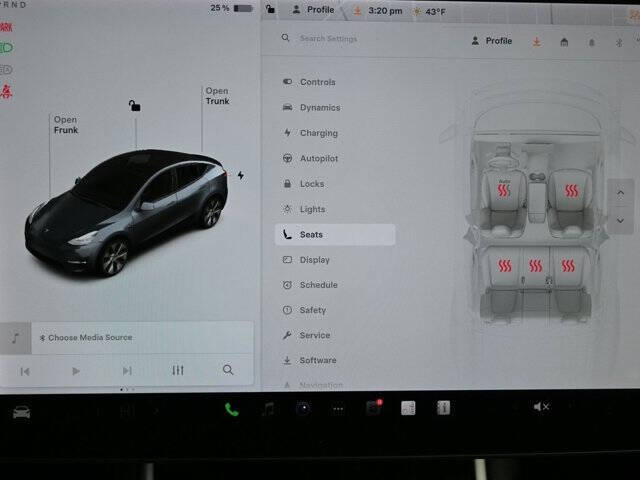Image resolution: width=640 pixels, height=480 pixels.
Task: Open the manual info app icon
Action: [x=443, y=408]
